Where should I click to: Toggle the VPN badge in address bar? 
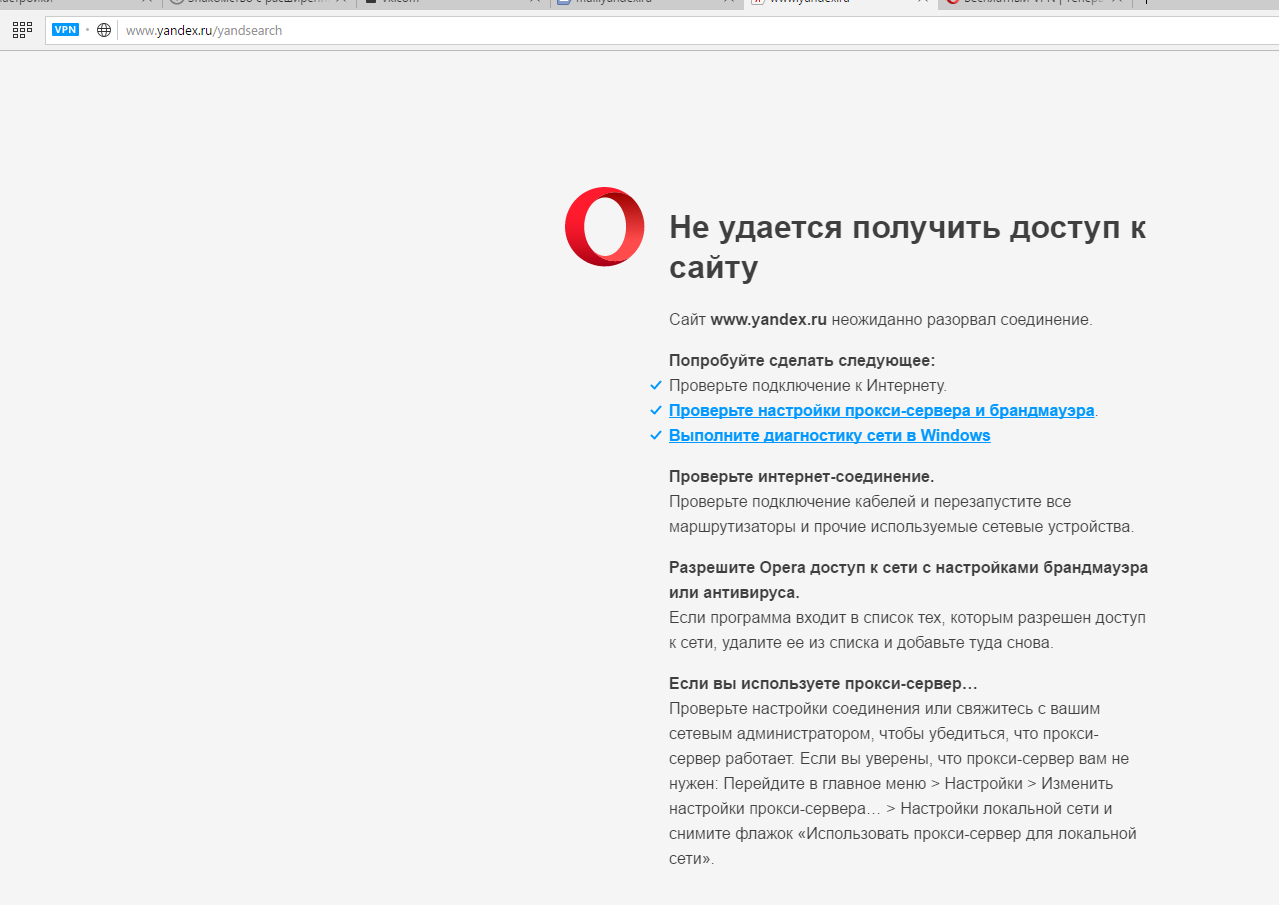65,30
